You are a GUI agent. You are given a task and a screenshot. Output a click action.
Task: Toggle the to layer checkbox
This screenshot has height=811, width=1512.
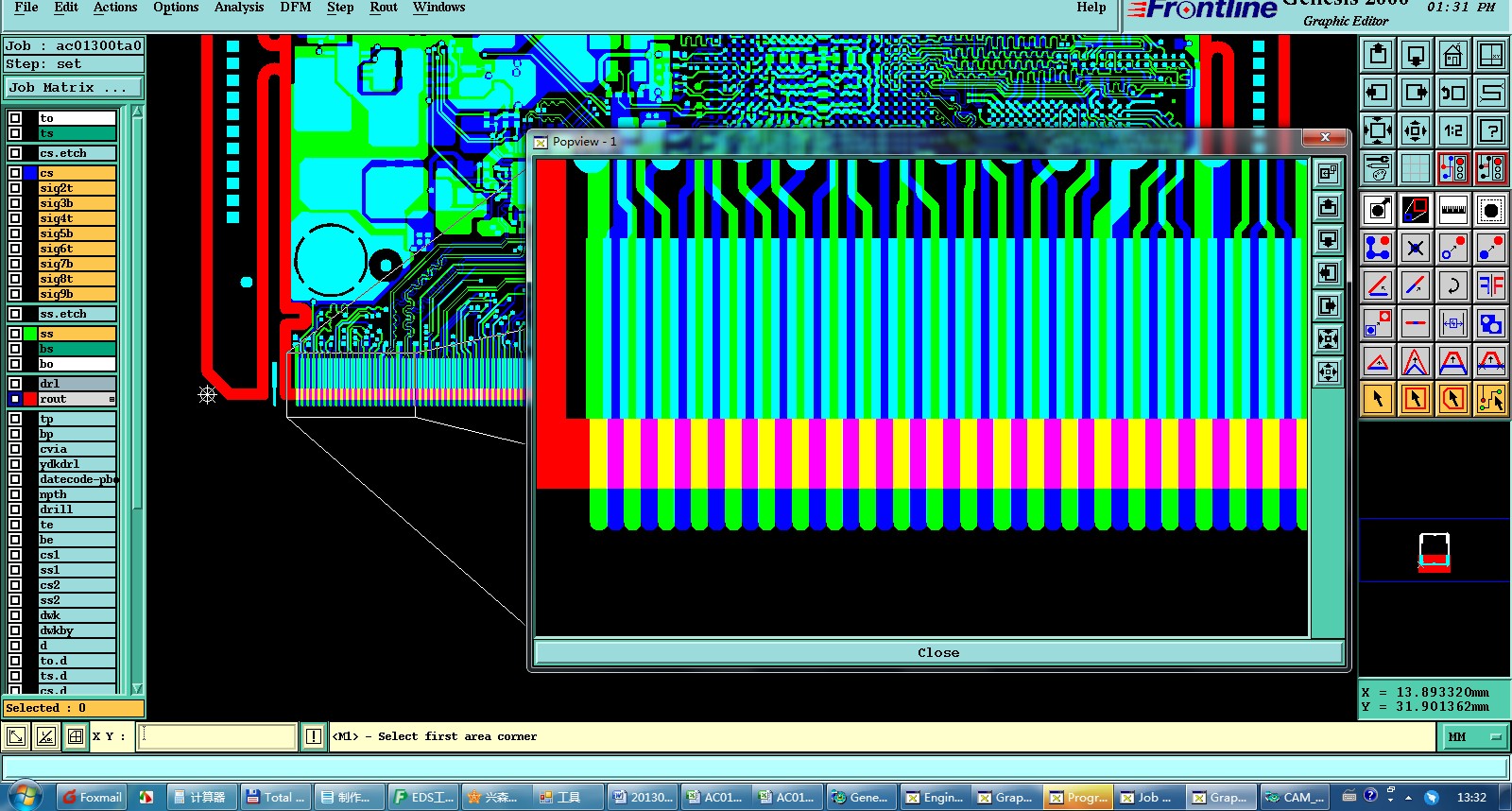point(15,118)
